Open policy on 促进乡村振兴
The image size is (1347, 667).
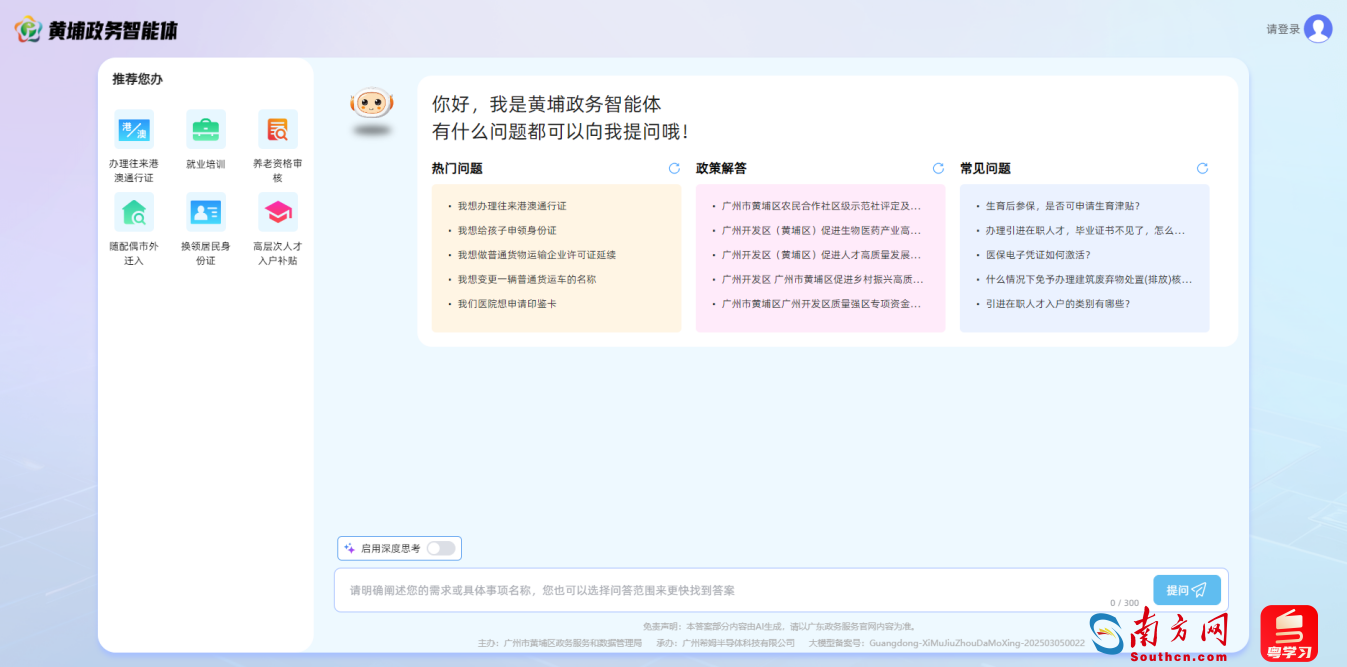(821, 279)
